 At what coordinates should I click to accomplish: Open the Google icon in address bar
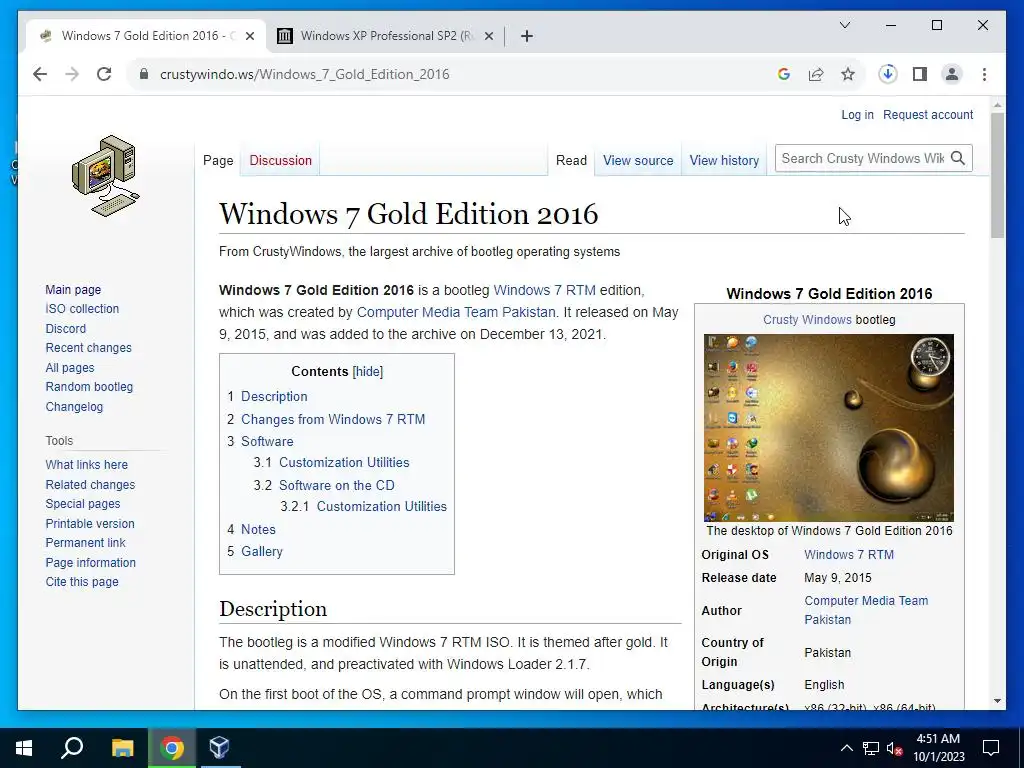784,74
